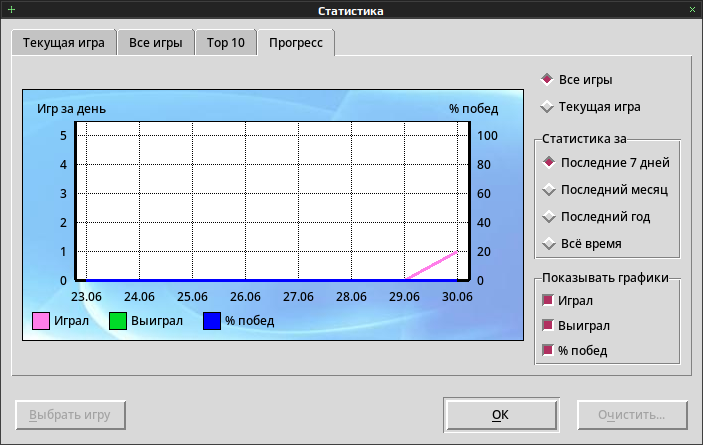Click the Выбрать игру button
Image resolution: width=703 pixels, height=445 pixels.
pos(70,415)
